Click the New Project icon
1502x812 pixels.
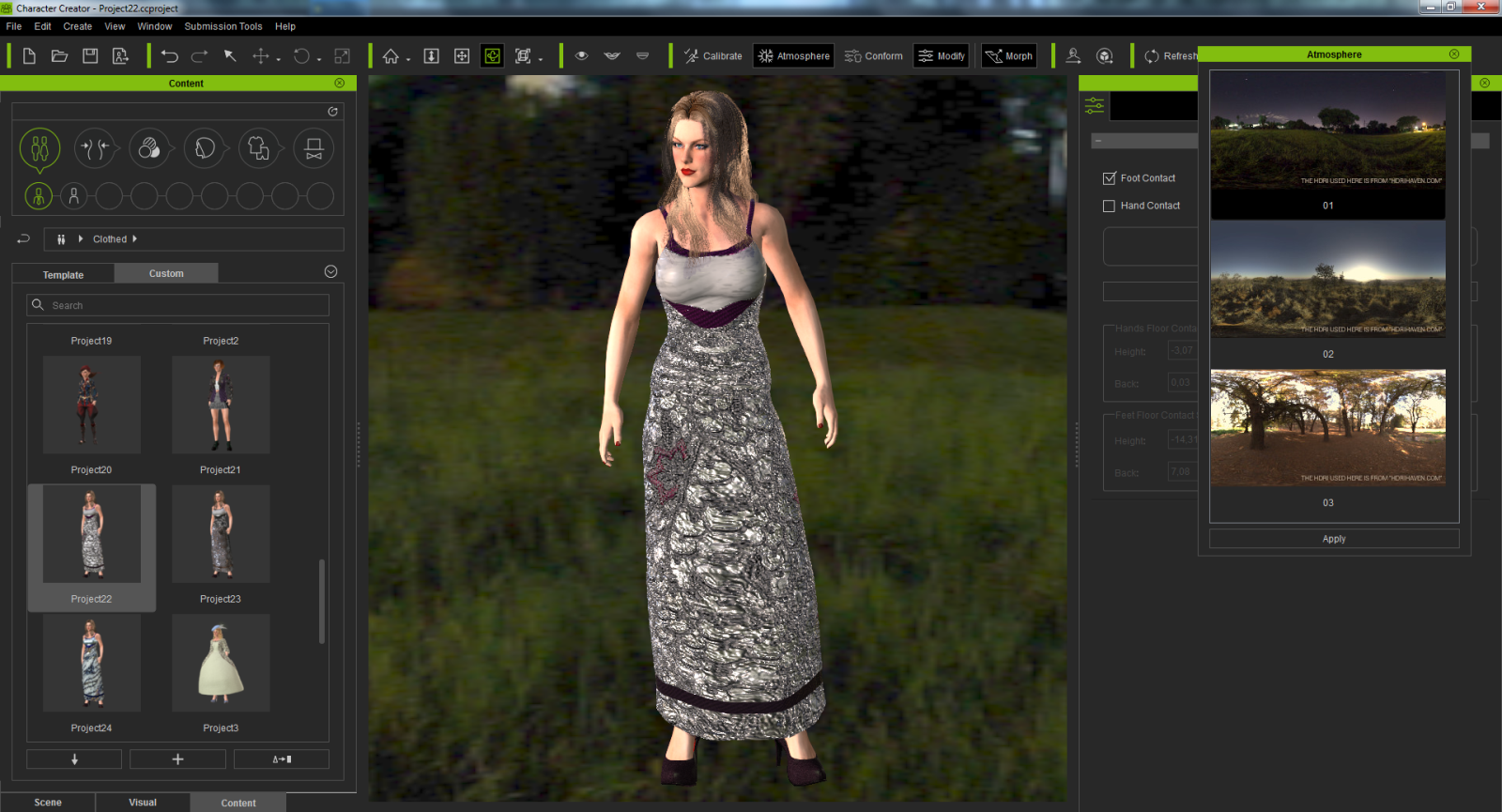point(29,56)
